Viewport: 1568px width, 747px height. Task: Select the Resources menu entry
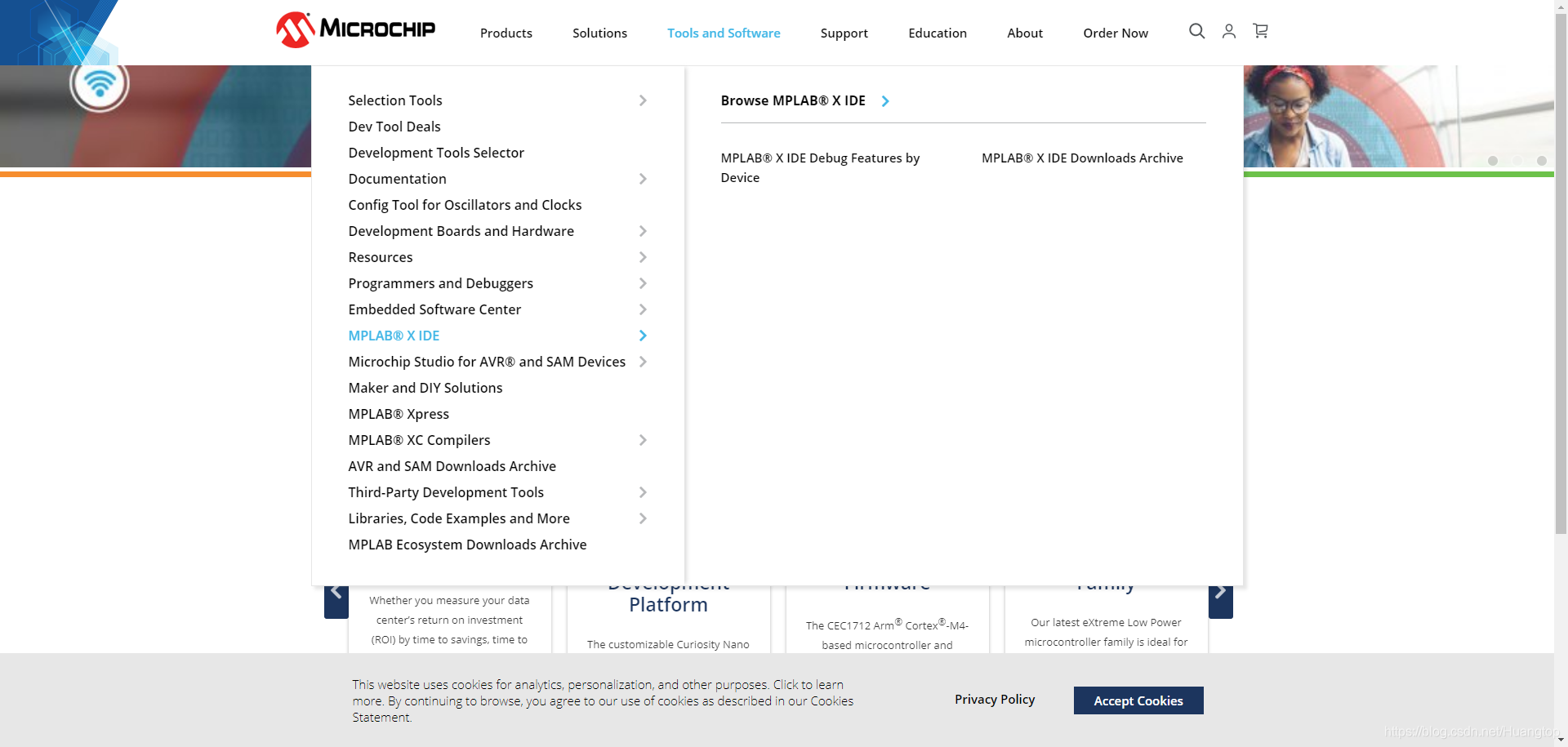click(381, 257)
